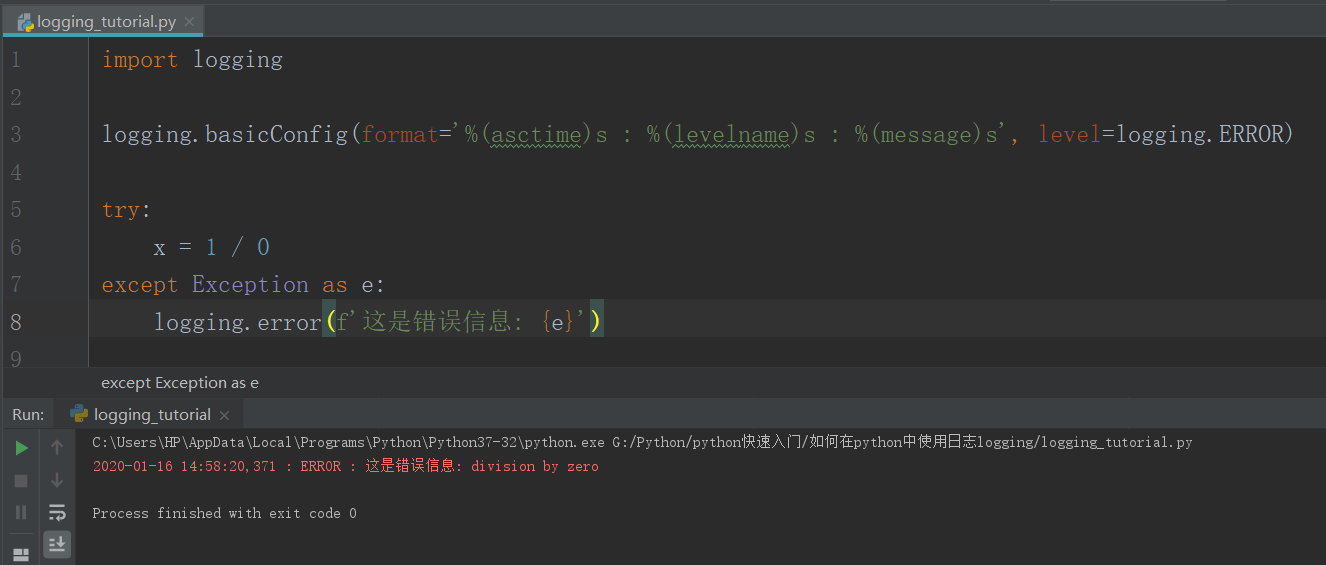Click Down the stack trace arrow
Image resolution: width=1326 pixels, height=565 pixels.
click(57, 480)
